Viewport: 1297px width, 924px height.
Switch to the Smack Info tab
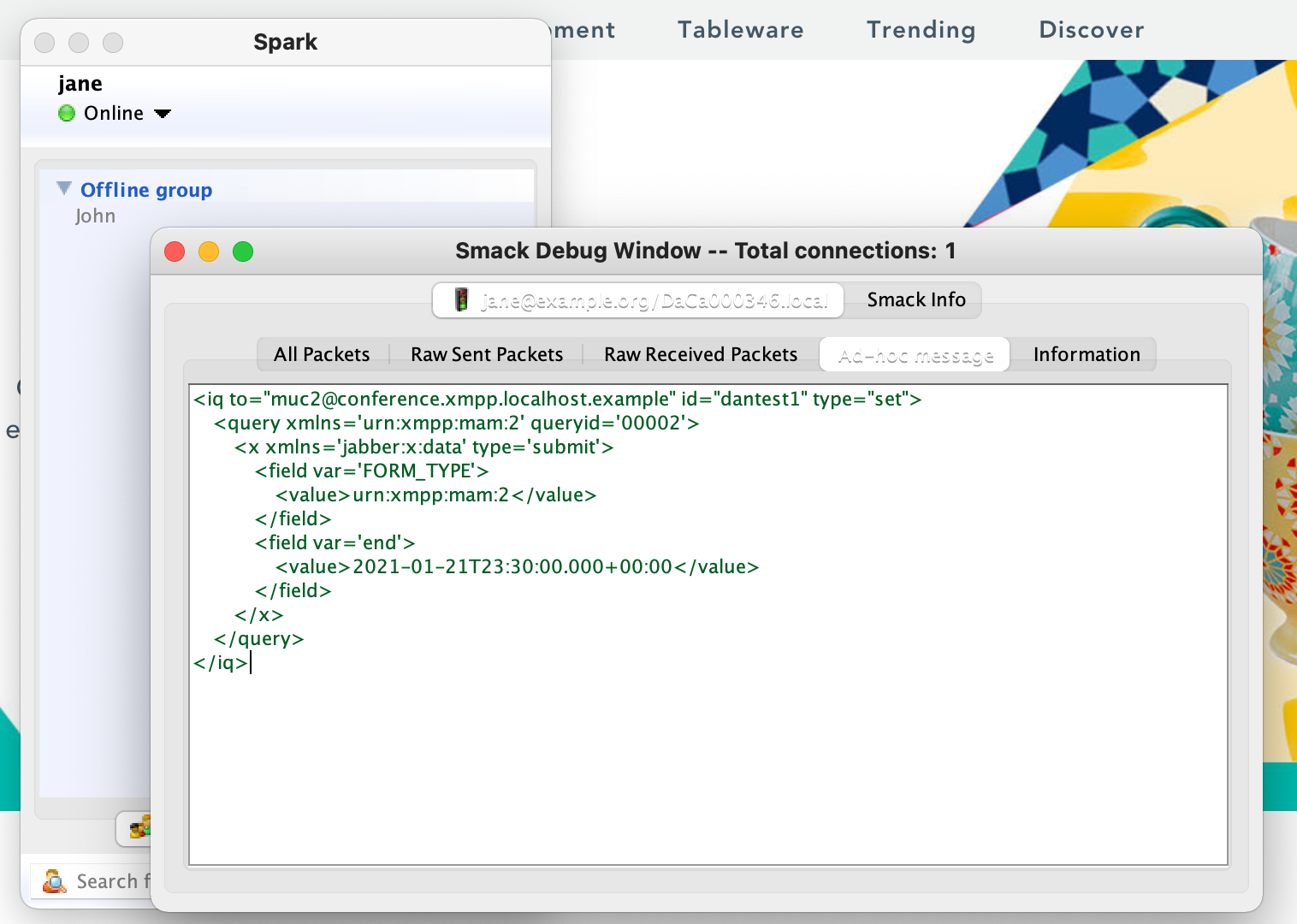[915, 299]
